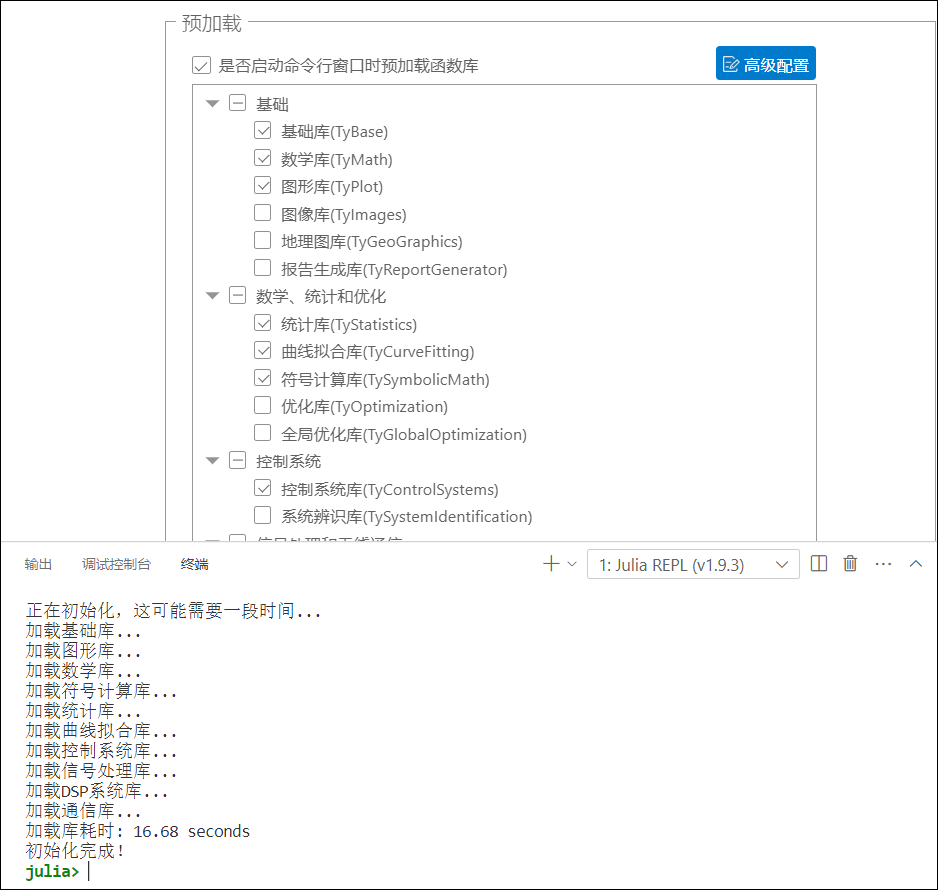Image resolution: width=938 pixels, height=890 pixels.
Task: Delete terminal with trash icon
Action: tap(850, 564)
